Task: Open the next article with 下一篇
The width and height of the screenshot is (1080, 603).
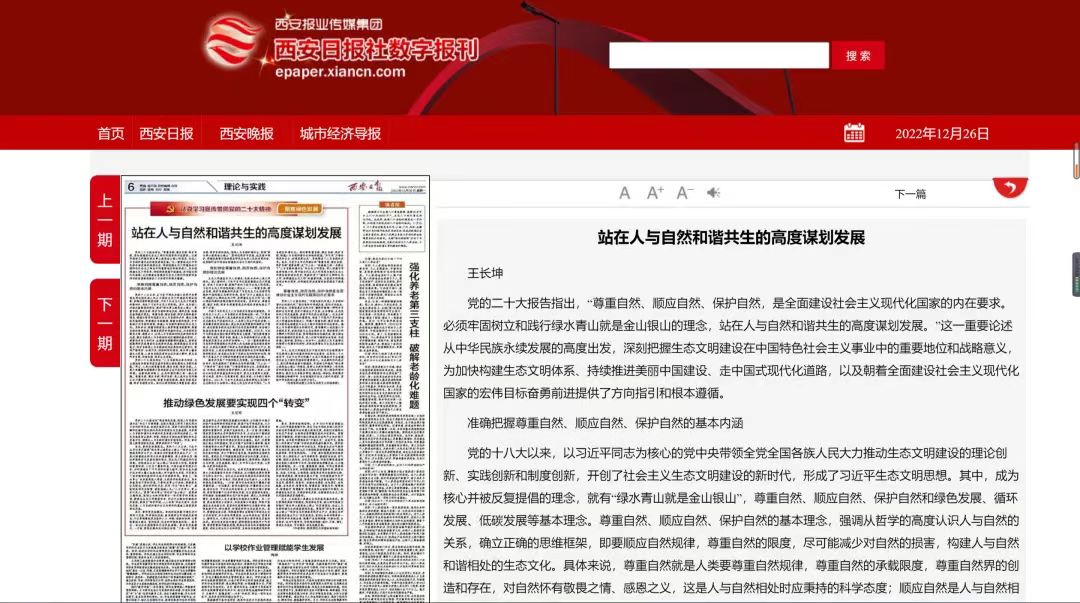Action: point(910,194)
